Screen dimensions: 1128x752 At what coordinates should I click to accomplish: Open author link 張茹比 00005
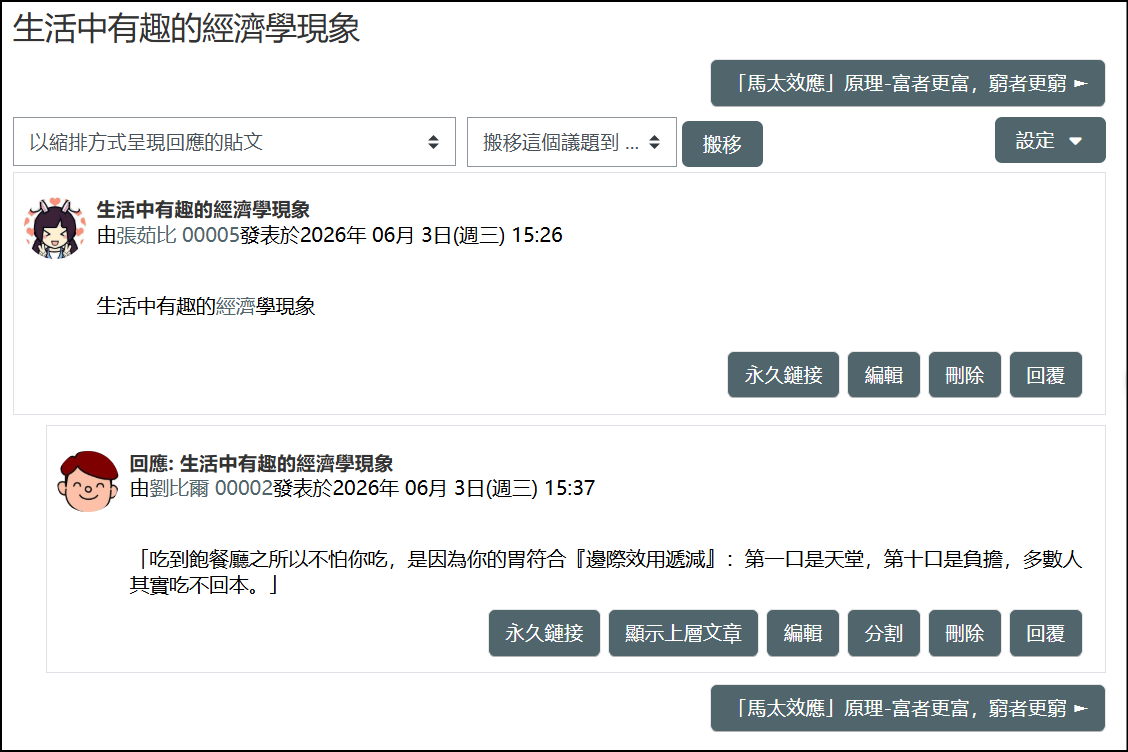tap(178, 235)
